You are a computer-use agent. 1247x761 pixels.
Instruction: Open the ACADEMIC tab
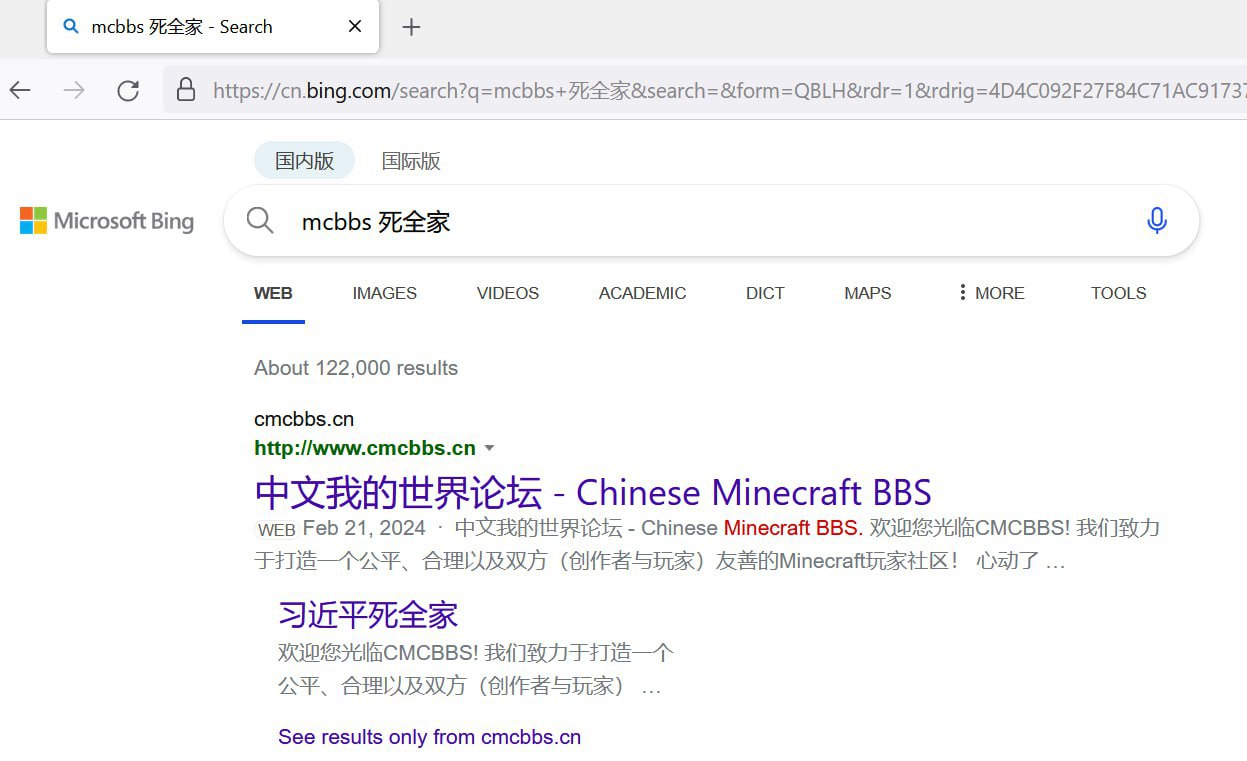(x=643, y=294)
